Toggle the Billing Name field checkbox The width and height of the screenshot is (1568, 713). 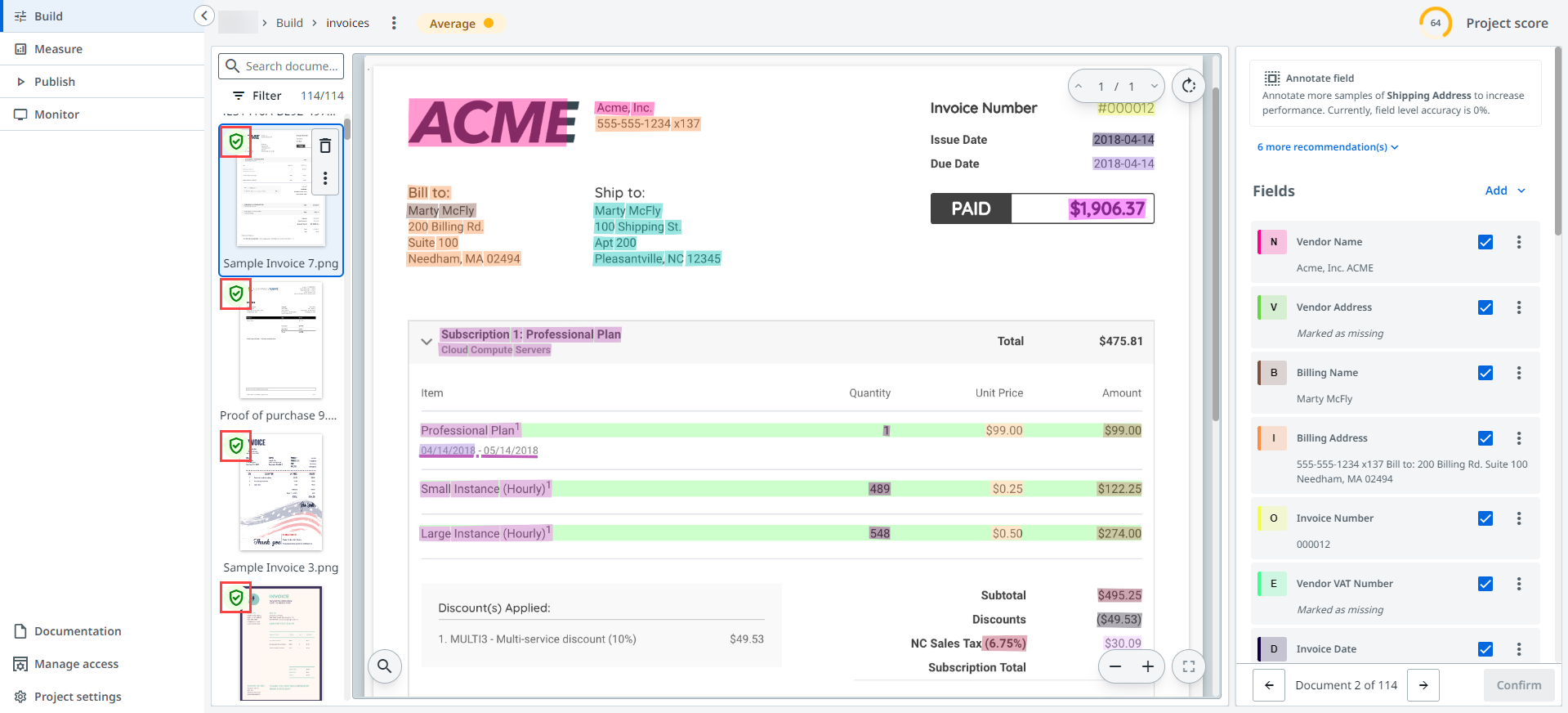click(1485, 373)
